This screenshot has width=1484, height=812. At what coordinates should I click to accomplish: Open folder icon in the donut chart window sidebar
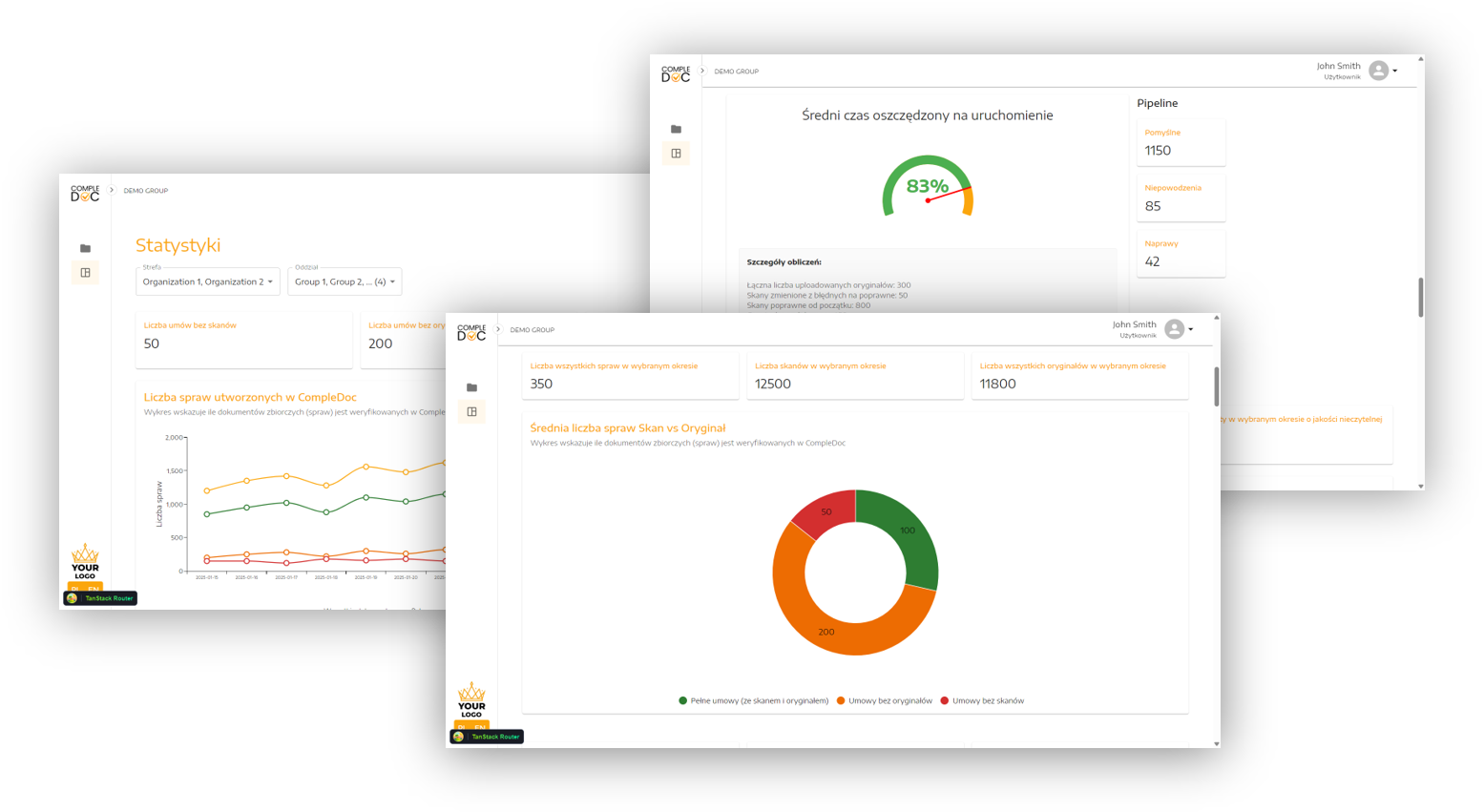pyautogui.click(x=471, y=387)
